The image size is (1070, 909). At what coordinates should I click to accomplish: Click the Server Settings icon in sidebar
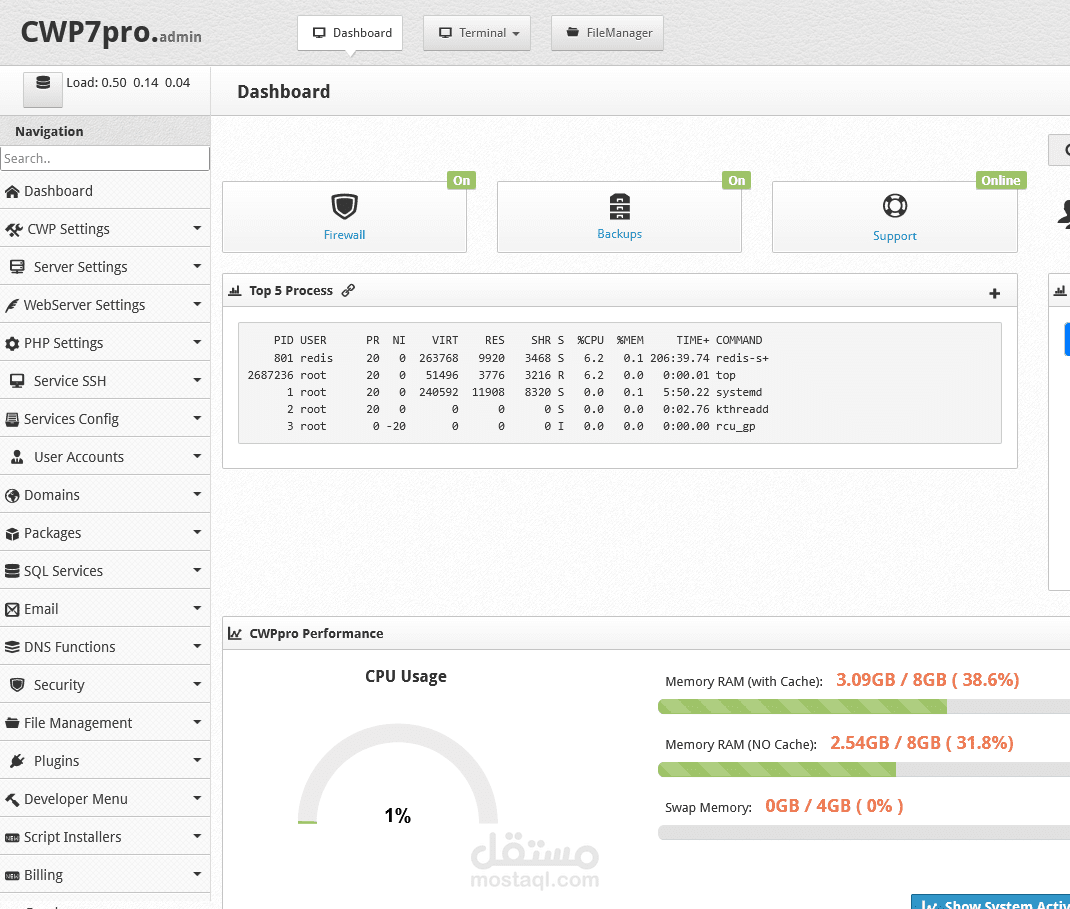coord(17,267)
